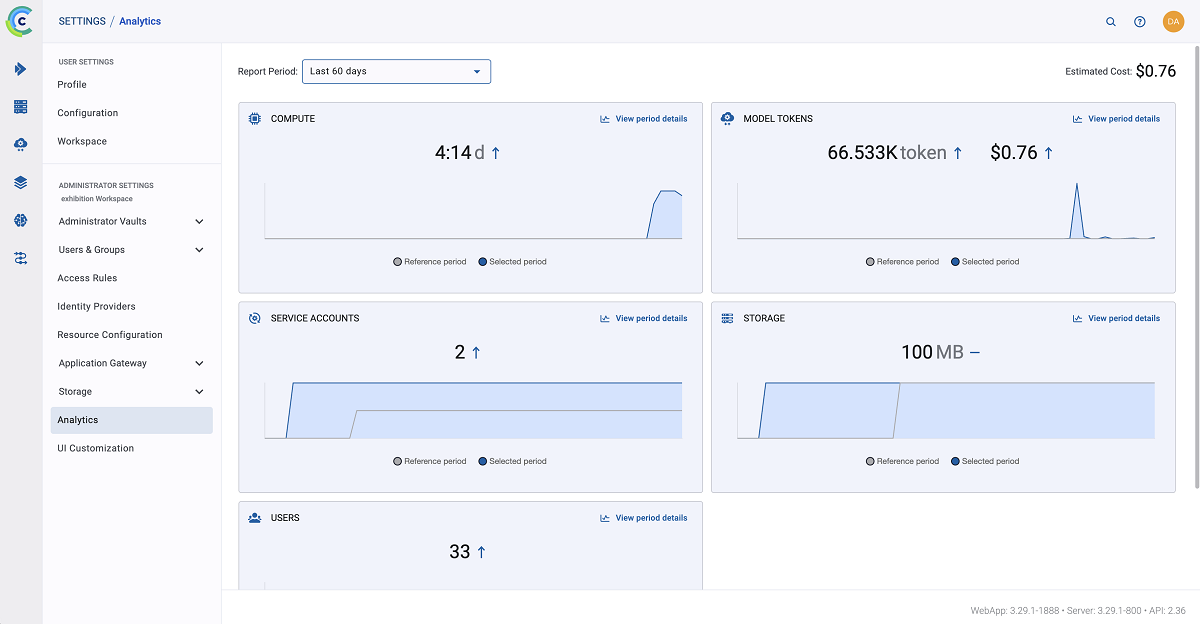View period details for Model Tokens
1200x624 pixels.
tap(1116, 119)
